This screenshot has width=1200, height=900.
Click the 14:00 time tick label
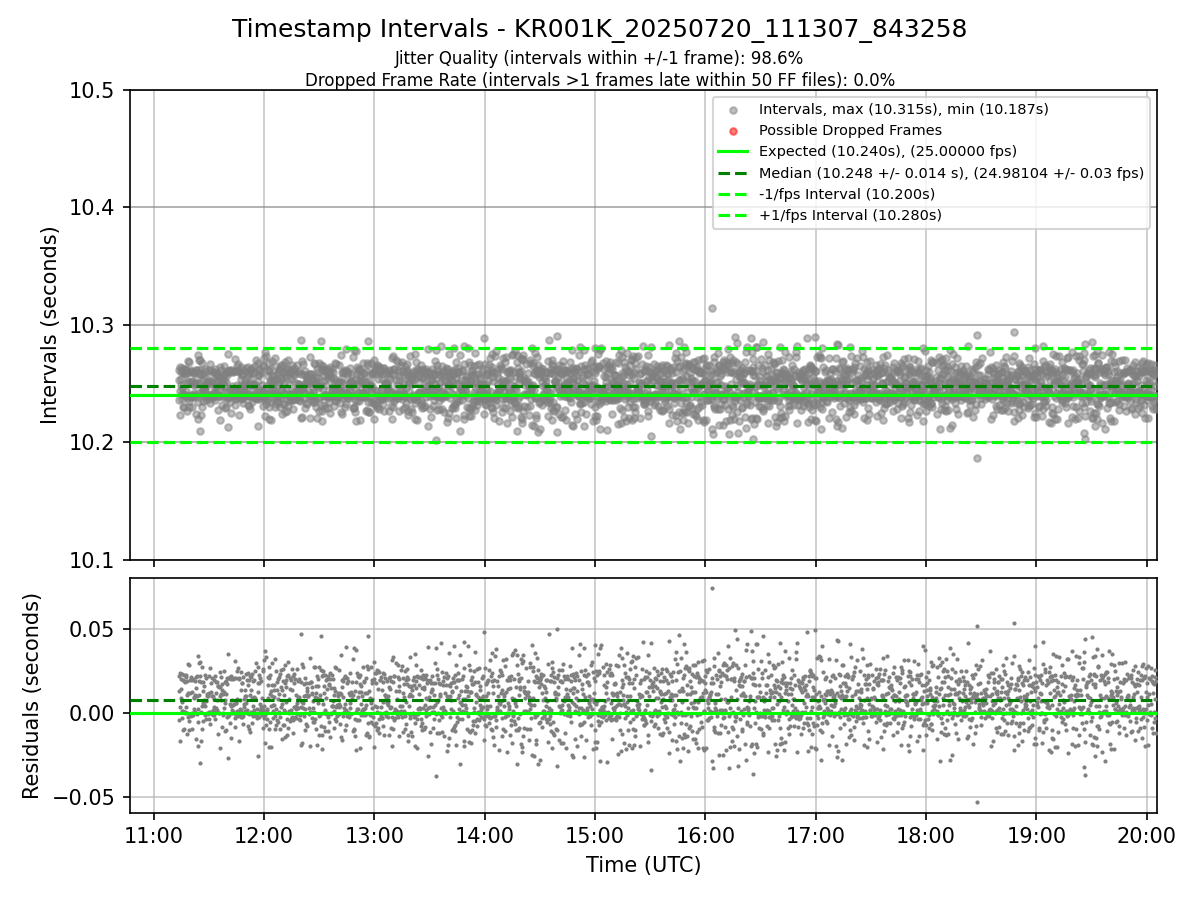484,835
